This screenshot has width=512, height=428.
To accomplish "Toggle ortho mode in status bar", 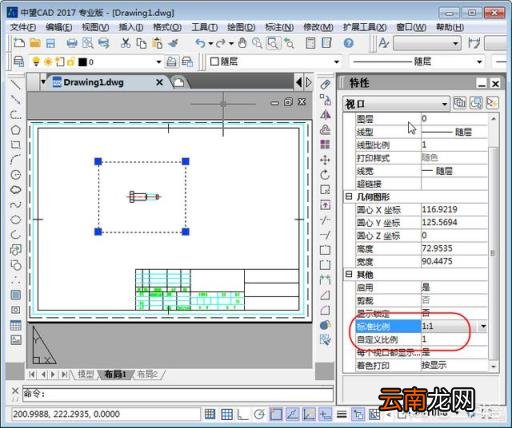I will click(x=243, y=414).
